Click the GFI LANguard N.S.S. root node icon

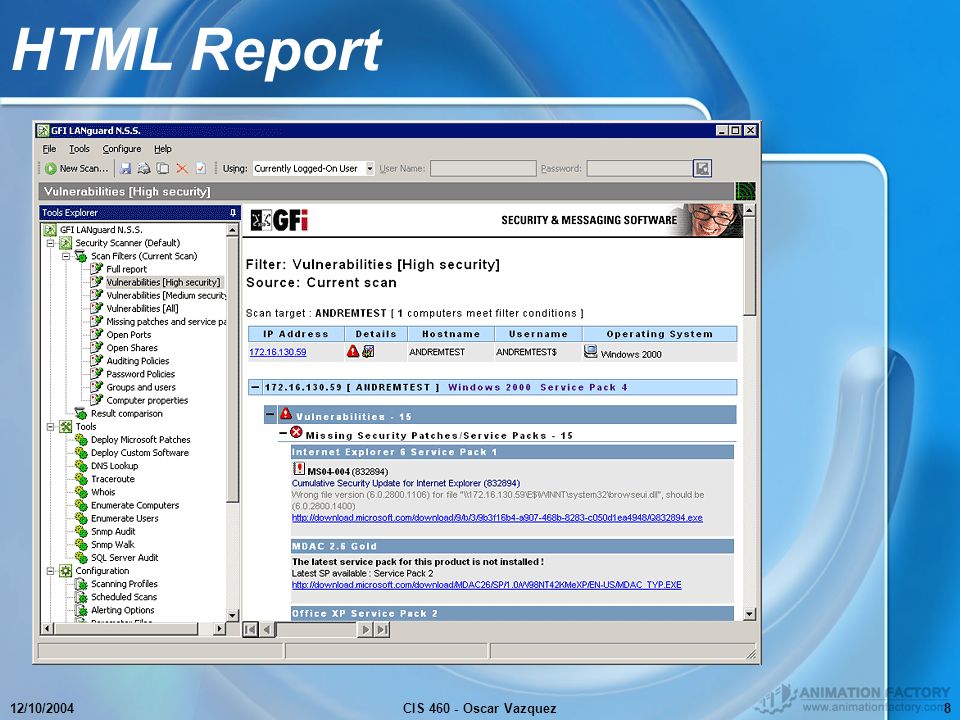(x=50, y=230)
